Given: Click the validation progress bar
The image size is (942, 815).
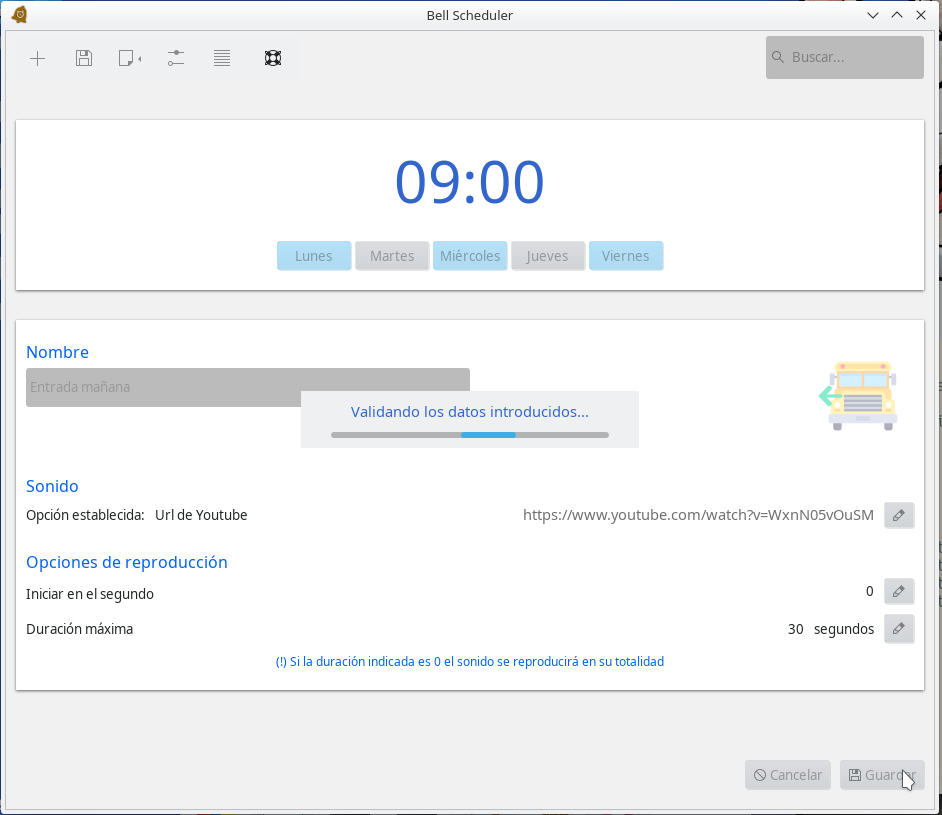Looking at the screenshot, I should (x=470, y=435).
